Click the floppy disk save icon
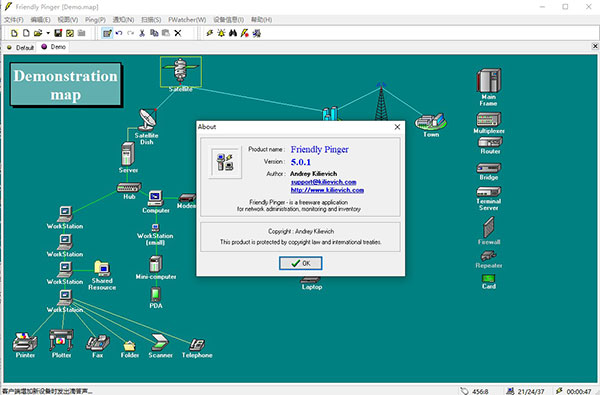The width and height of the screenshot is (600, 395). pyautogui.click(x=58, y=33)
